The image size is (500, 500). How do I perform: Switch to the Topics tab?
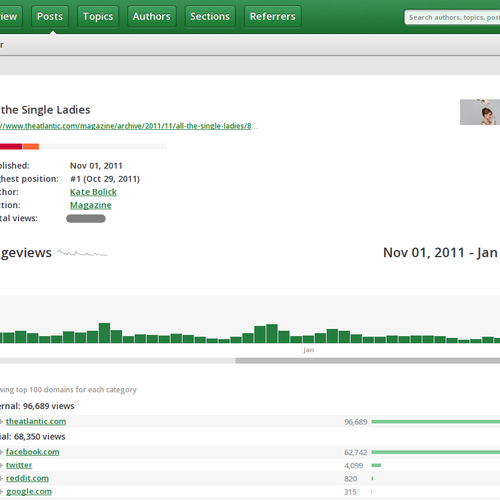(x=98, y=16)
